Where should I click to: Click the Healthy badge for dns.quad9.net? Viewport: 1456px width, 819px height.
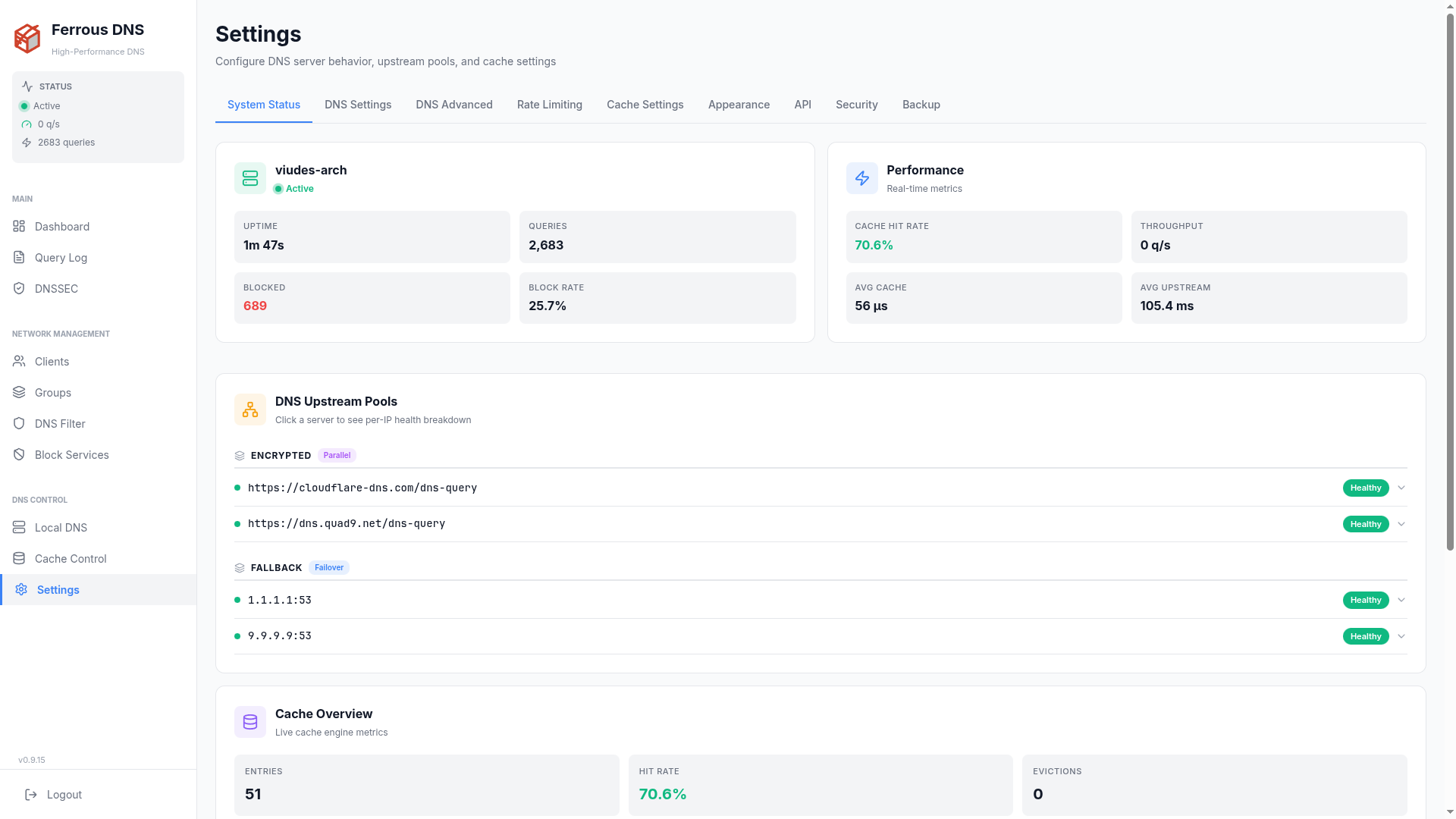point(1366,524)
